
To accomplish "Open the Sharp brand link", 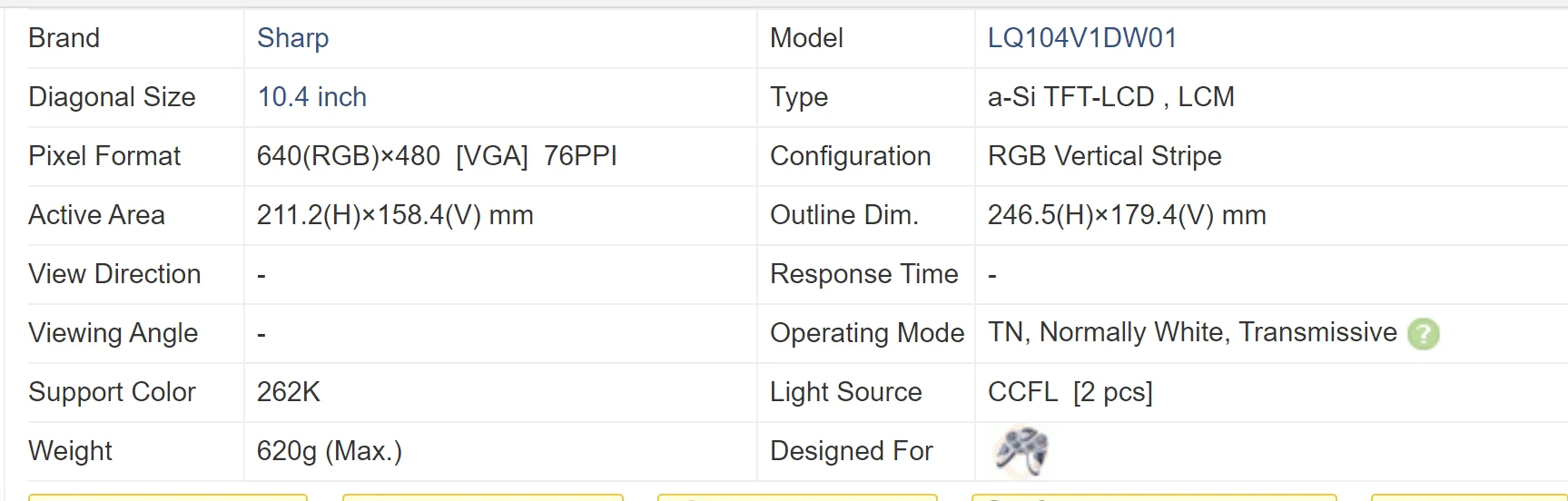I will coord(293,38).
